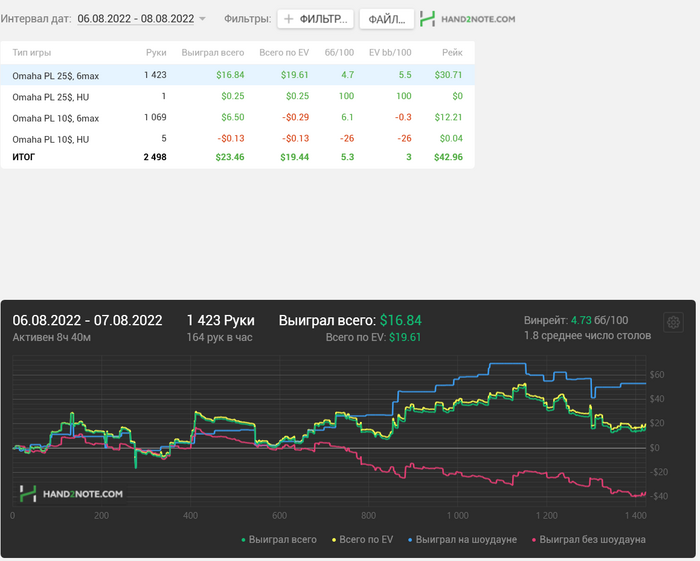The width and height of the screenshot is (700, 561).
Task: Sort by the Выиграл всего column header
Action: tap(213, 53)
